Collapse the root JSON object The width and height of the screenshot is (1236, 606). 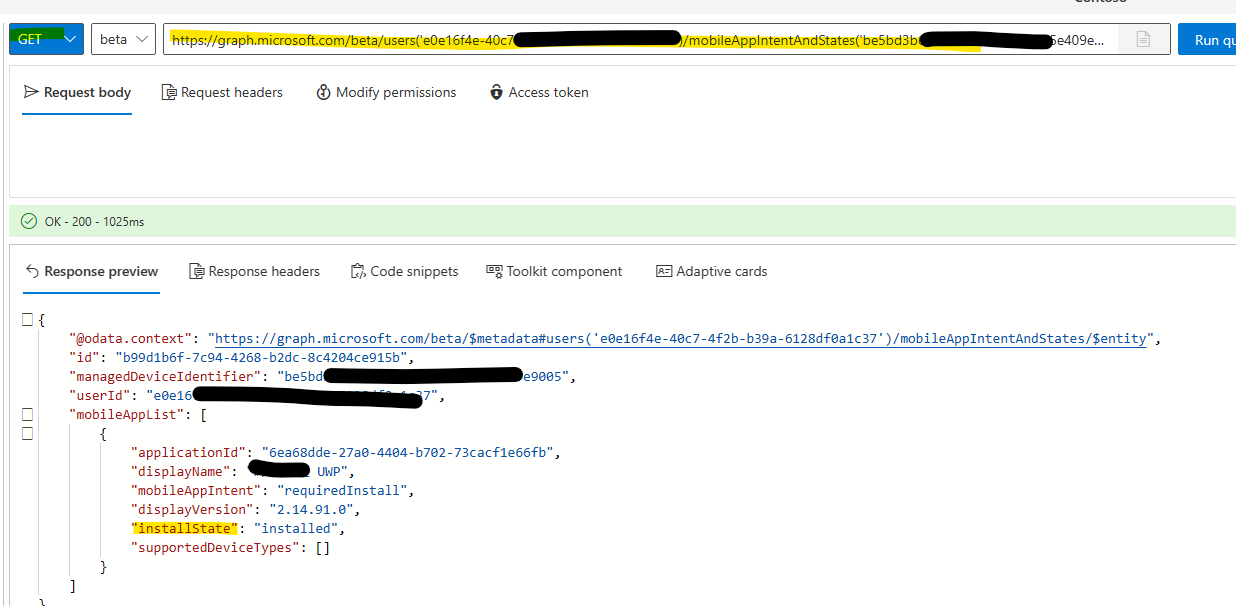tap(28, 319)
